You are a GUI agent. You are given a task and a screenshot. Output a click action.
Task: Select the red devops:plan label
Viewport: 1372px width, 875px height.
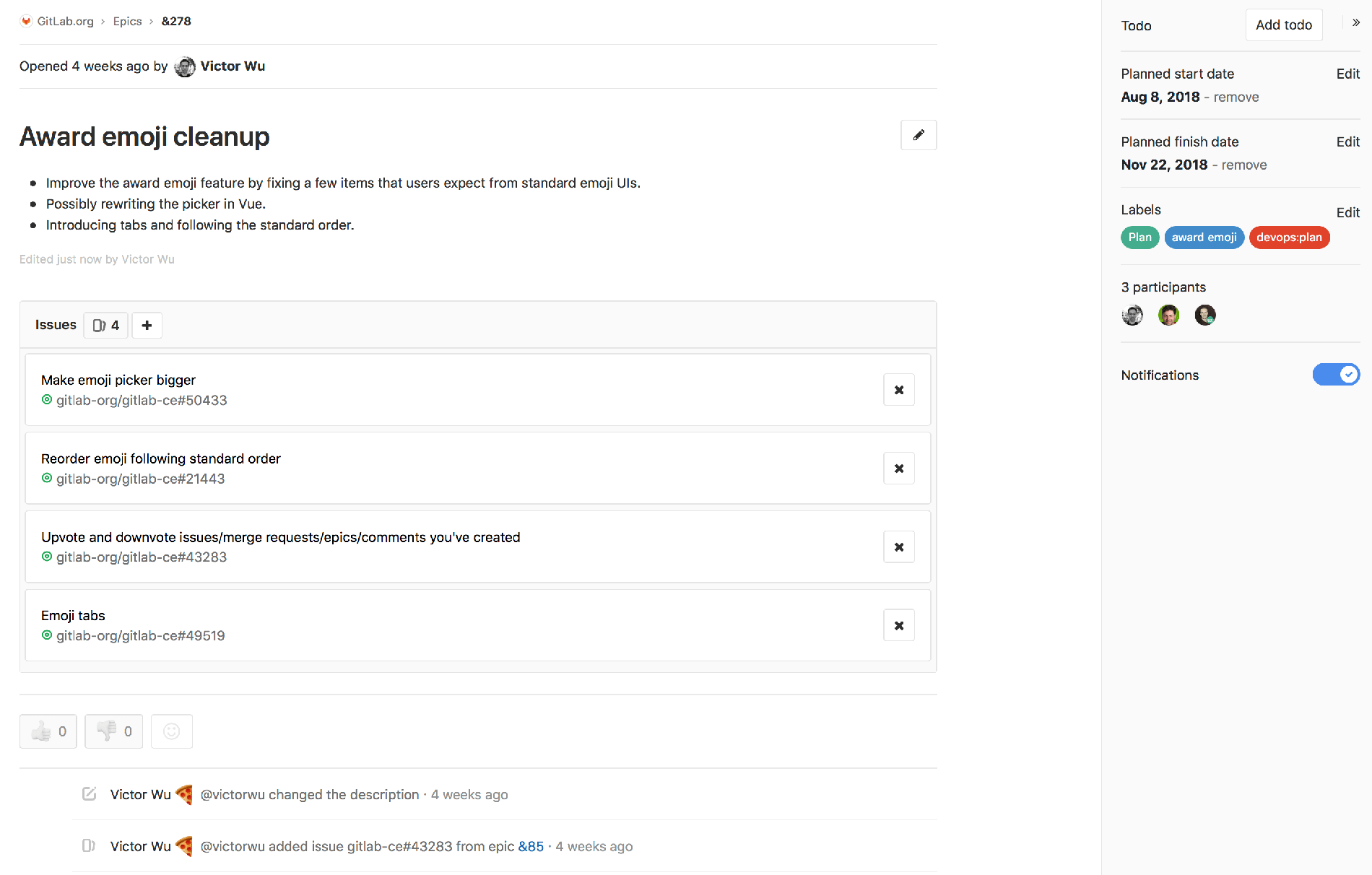tap(1289, 238)
